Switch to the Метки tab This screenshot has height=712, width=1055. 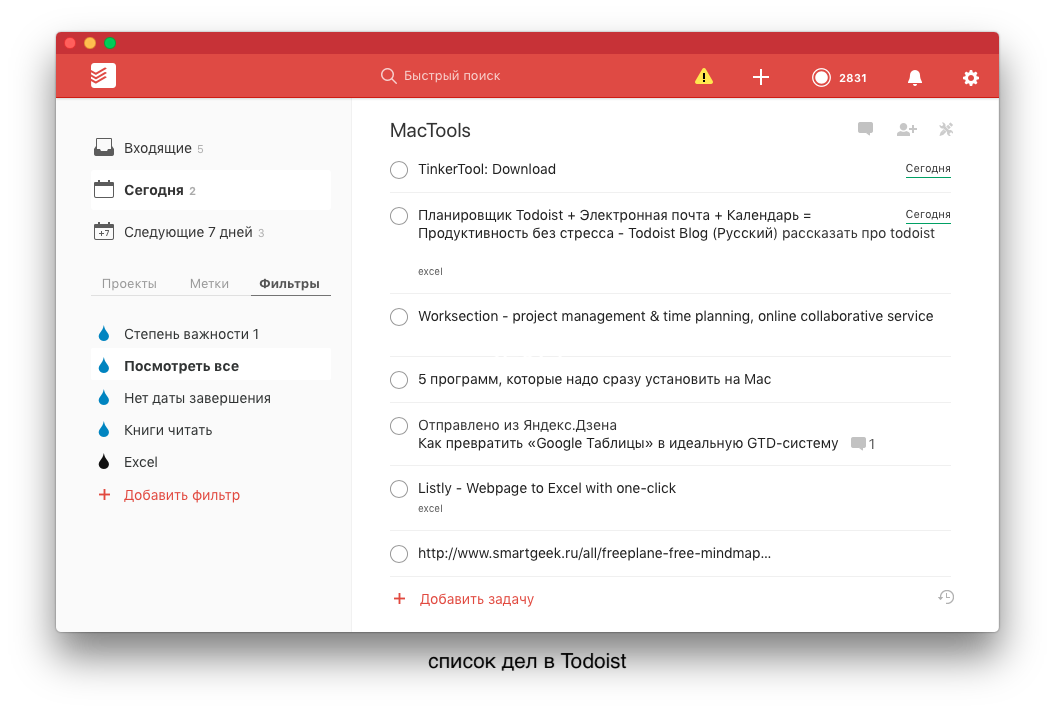[x=209, y=283]
